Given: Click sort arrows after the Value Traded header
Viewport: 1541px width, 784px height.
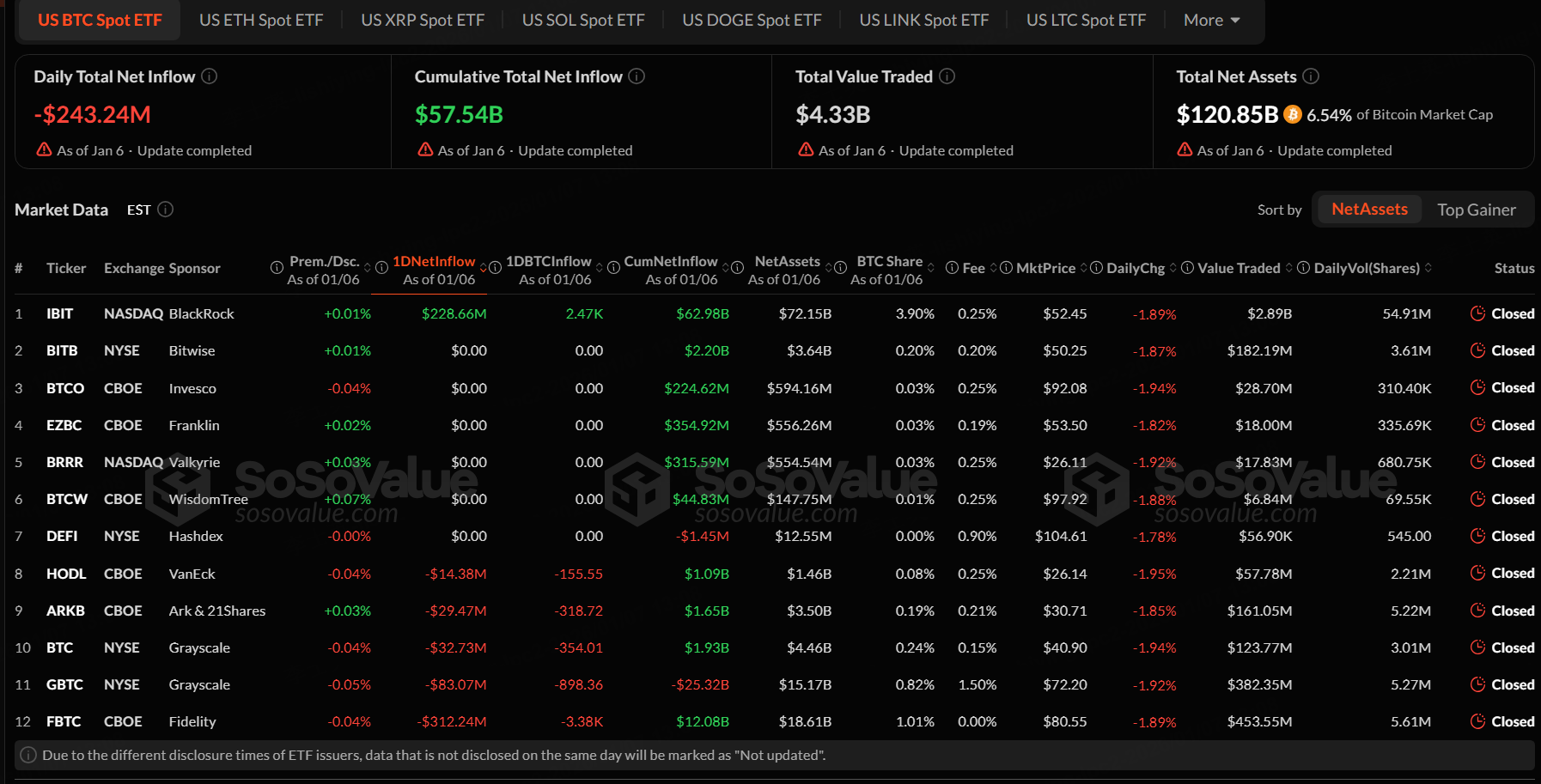Looking at the screenshot, I should [1288, 268].
